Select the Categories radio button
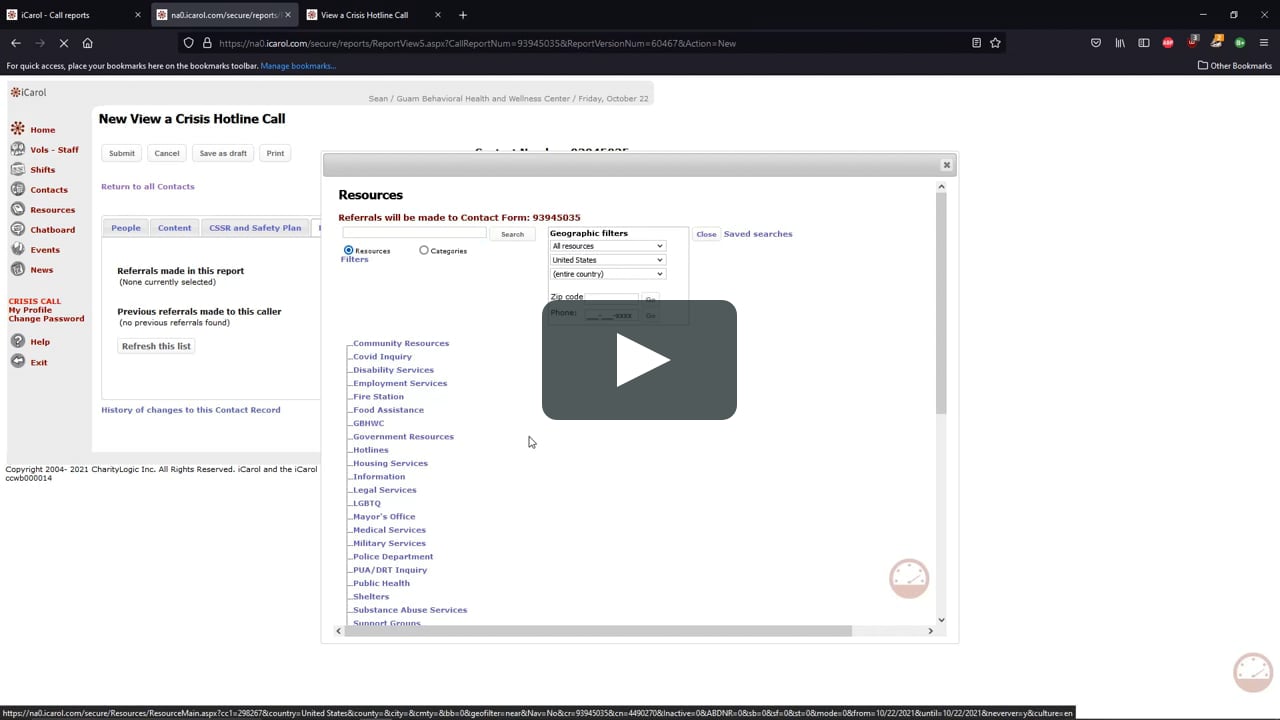The height and width of the screenshot is (720, 1280). click(x=424, y=251)
